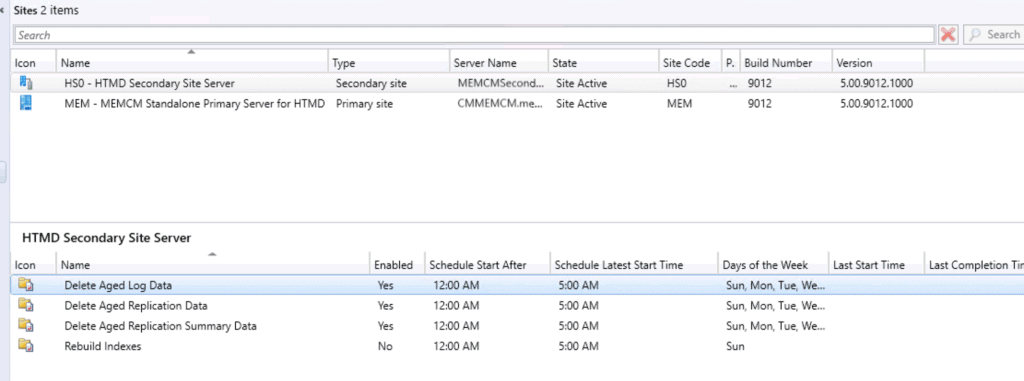This screenshot has height=381, width=1024.
Task: Click server name CMMEMCM.me... cell
Action: tap(500, 103)
